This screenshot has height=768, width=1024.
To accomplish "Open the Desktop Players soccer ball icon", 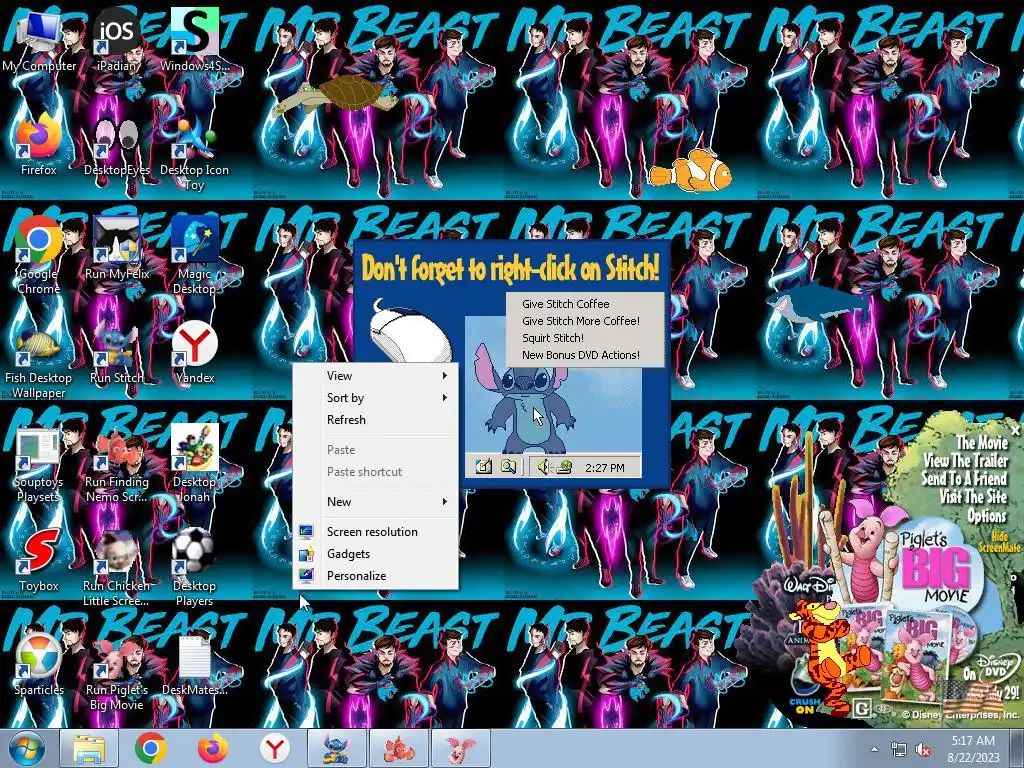I will click(195, 567).
